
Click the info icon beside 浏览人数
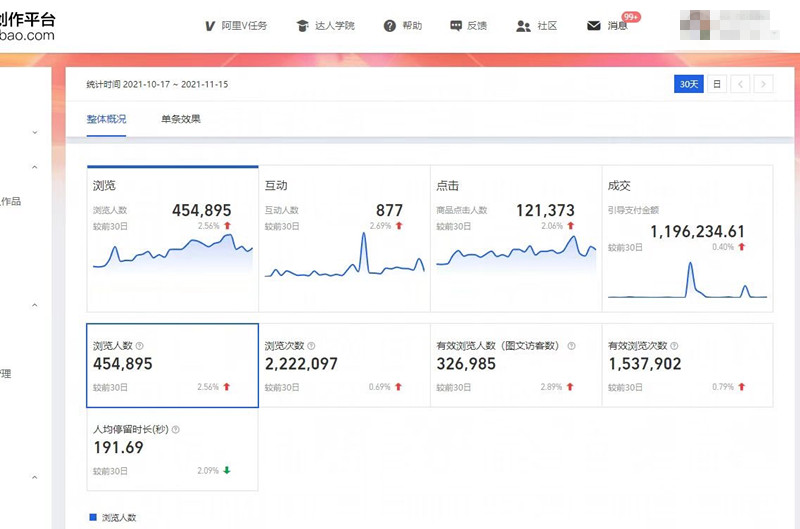[140, 346]
